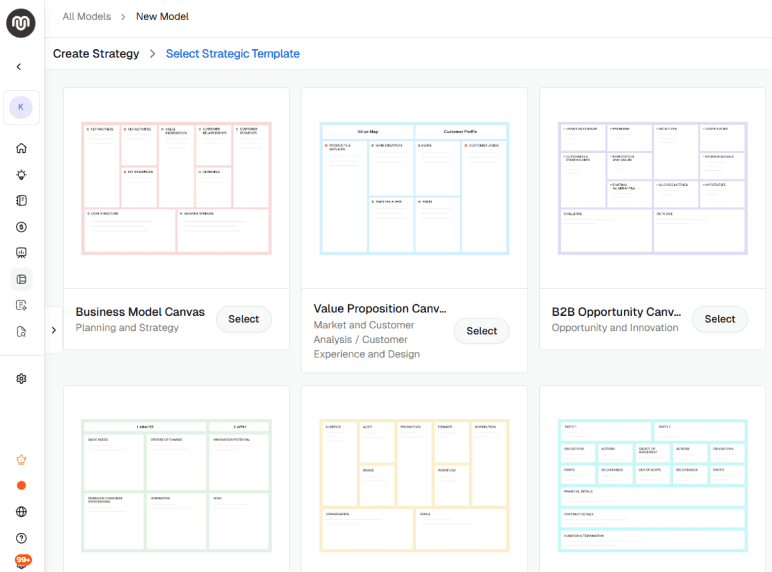
Task: Open the K user avatar menu
Action: (x=21, y=107)
